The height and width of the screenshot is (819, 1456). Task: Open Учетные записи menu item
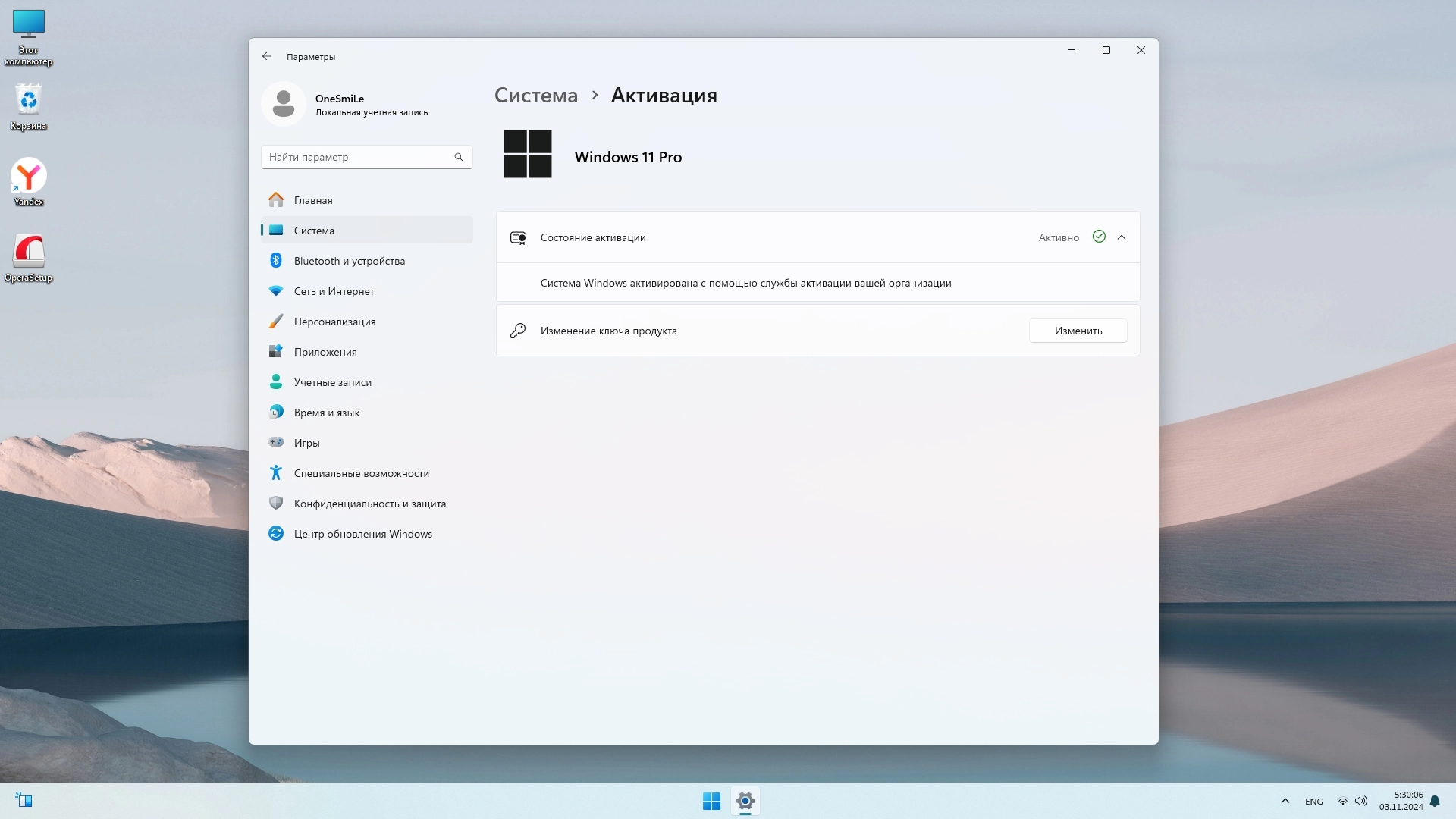332,382
